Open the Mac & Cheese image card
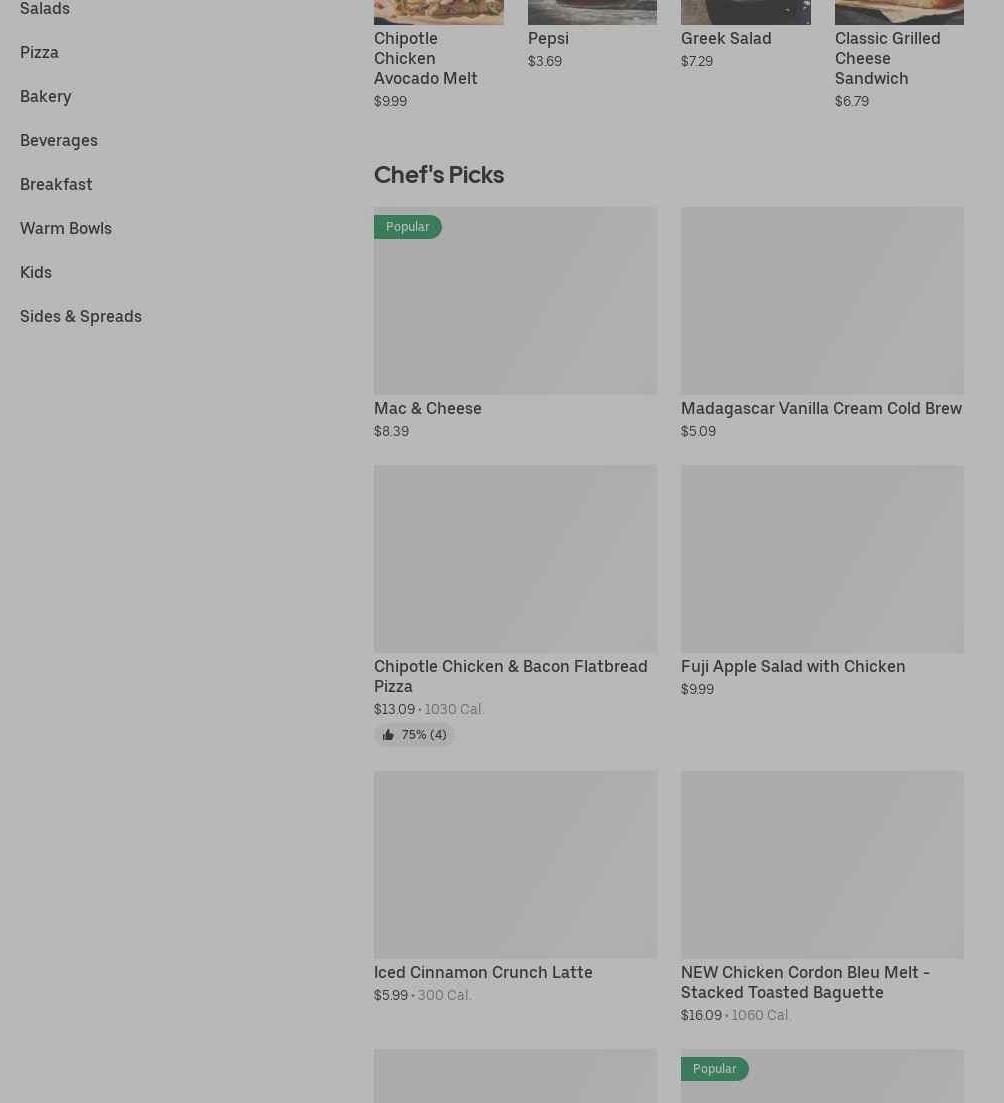This screenshot has height=1103, width=1004. pyautogui.click(x=515, y=300)
